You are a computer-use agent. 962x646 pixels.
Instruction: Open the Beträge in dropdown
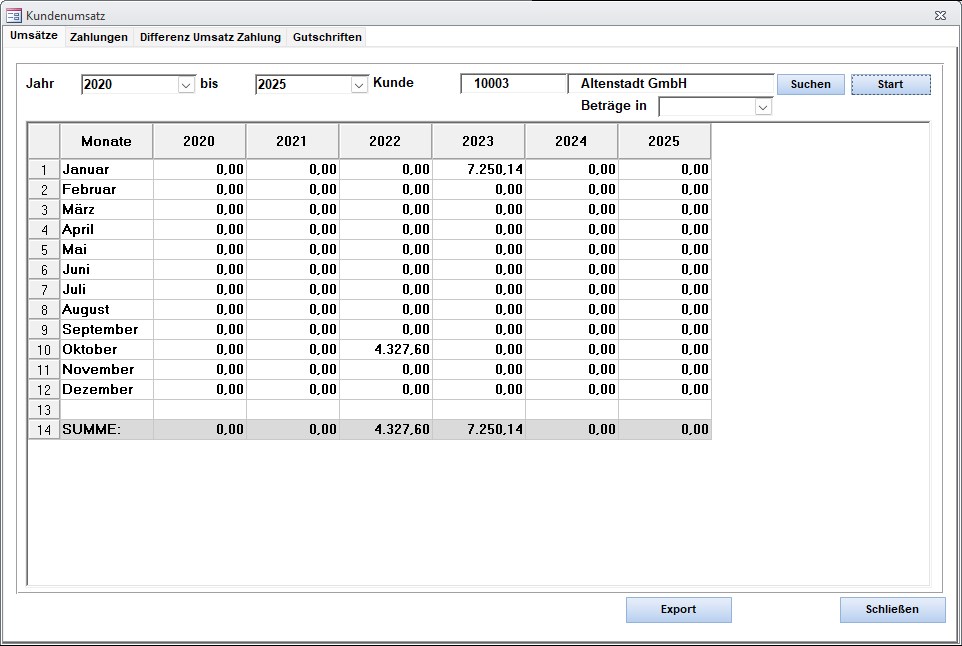(x=763, y=107)
